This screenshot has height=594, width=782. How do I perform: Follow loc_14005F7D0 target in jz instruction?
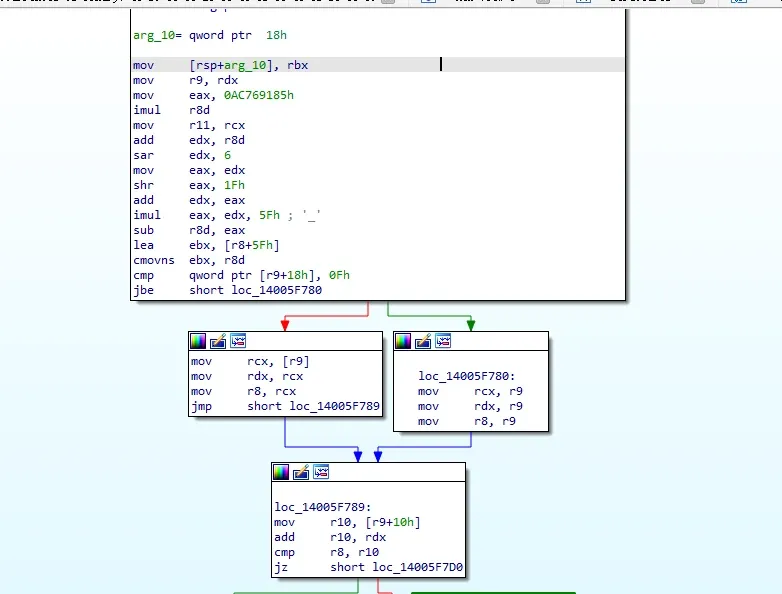click(x=417, y=568)
